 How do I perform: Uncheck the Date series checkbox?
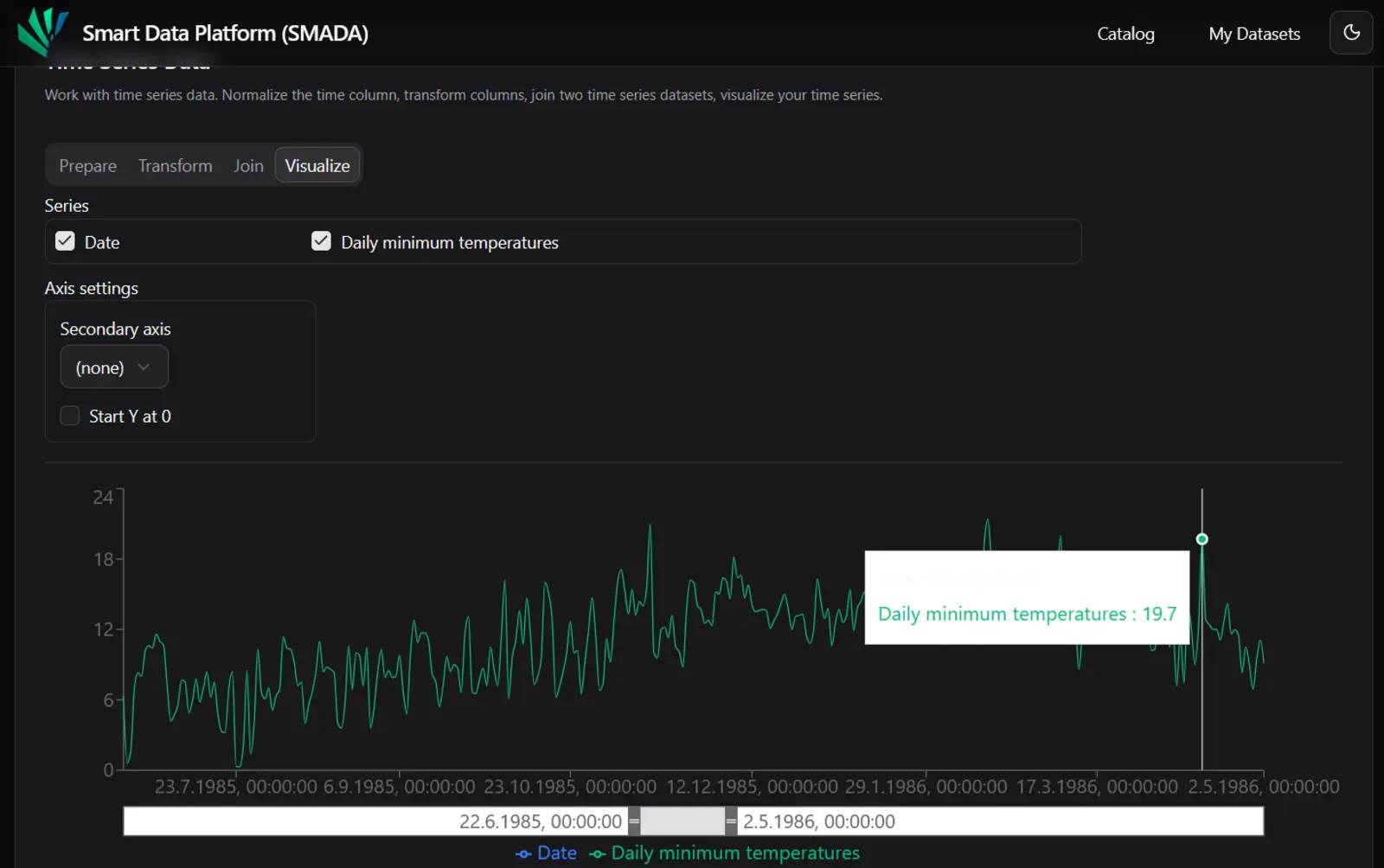(x=65, y=241)
